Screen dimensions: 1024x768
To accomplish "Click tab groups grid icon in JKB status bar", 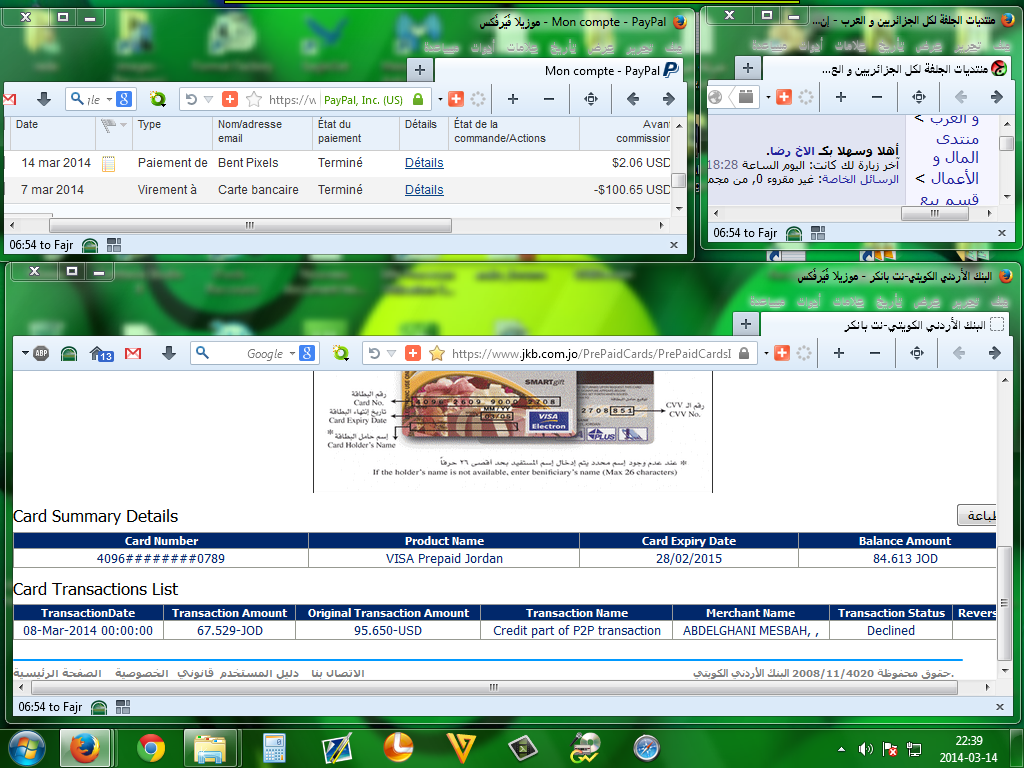I will [123, 707].
